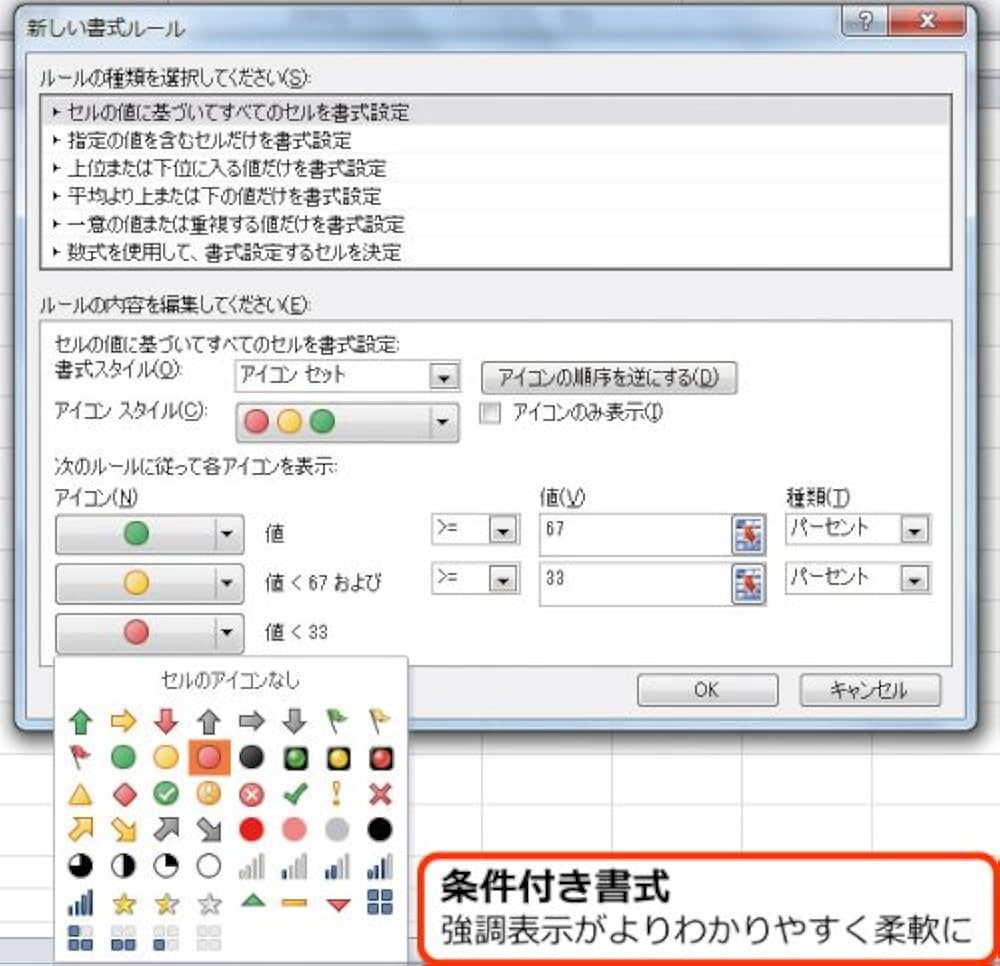This screenshot has height=966, width=1000.
Task: Select the red X icon
Action: pos(380,794)
